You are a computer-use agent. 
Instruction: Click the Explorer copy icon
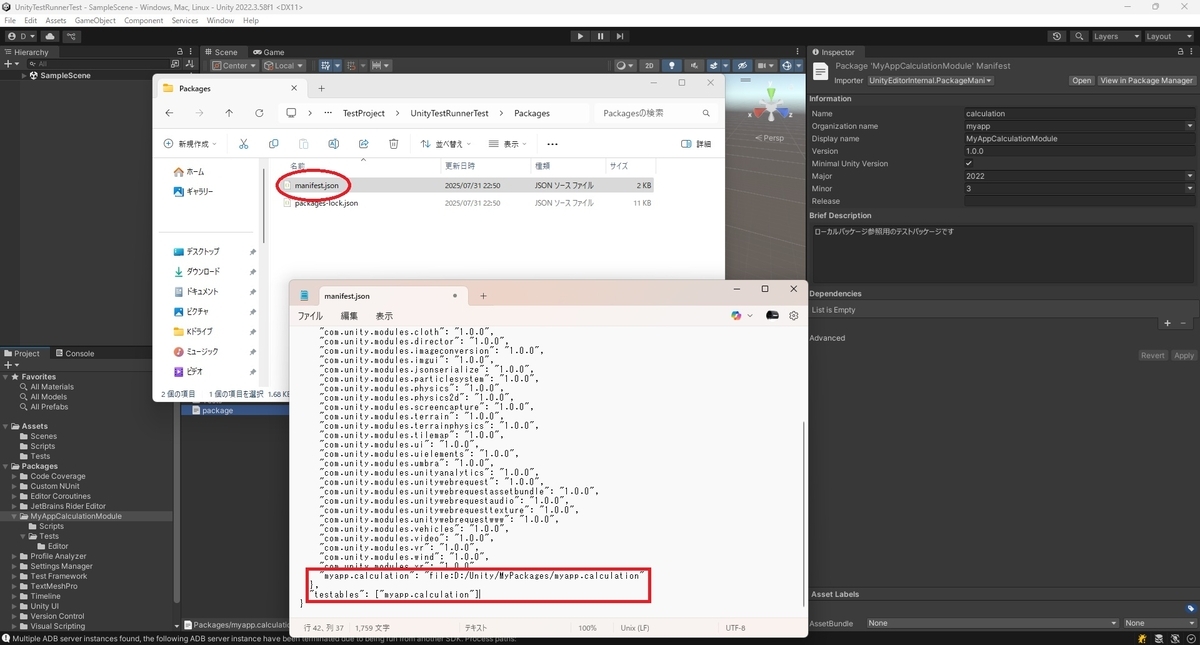(x=273, y=144)
